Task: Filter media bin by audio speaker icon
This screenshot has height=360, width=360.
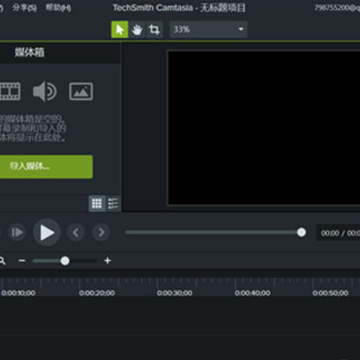Action: click(x=45, y=91)
